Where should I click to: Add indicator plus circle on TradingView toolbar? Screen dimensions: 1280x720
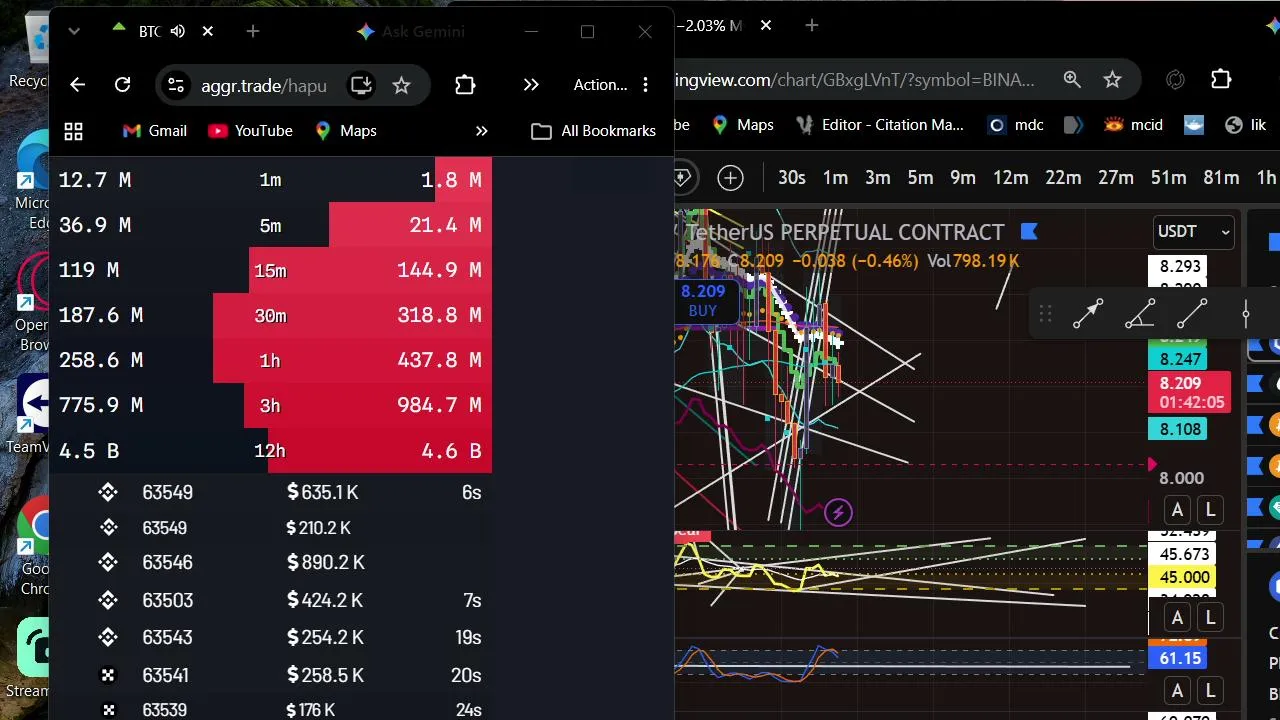tap(730, 178)
